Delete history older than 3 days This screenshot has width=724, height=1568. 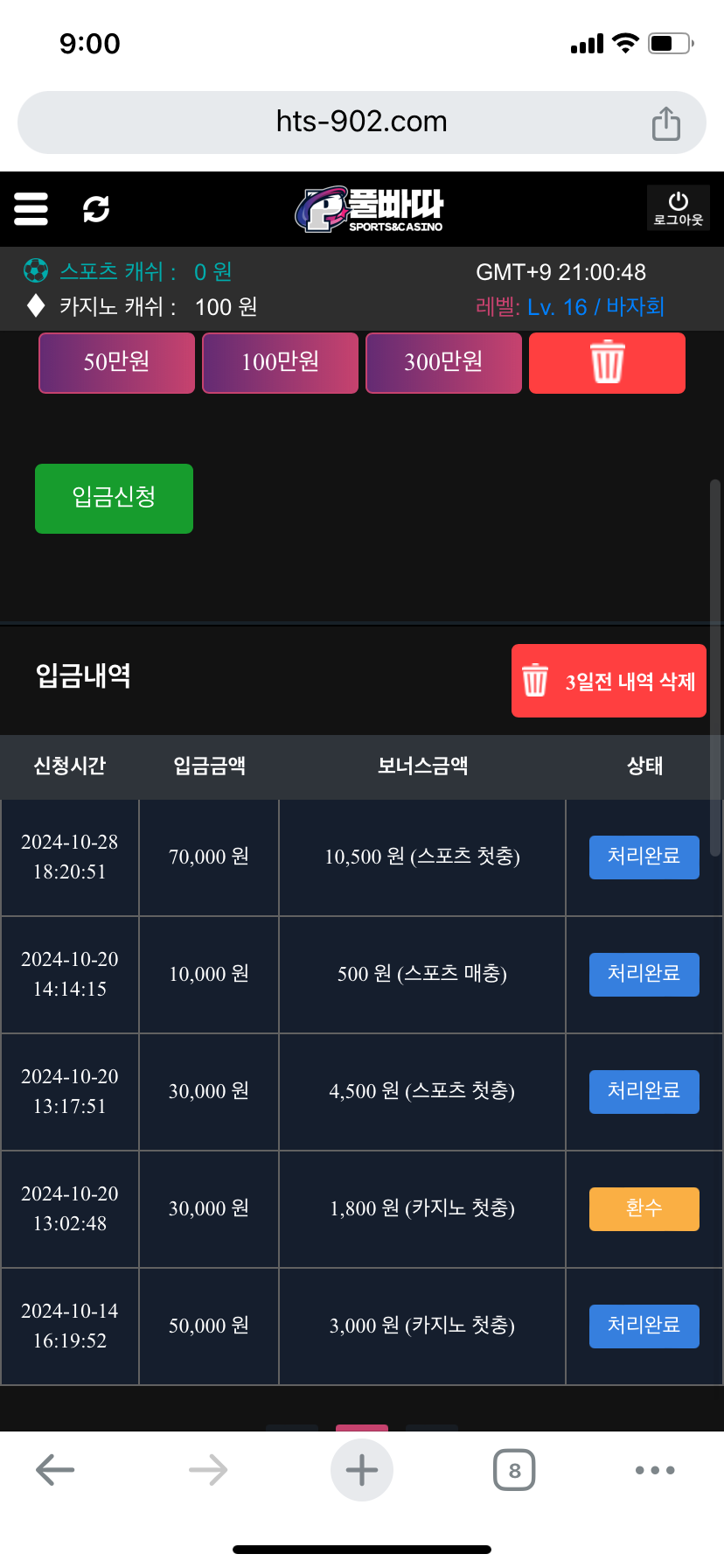click(609, 681)
